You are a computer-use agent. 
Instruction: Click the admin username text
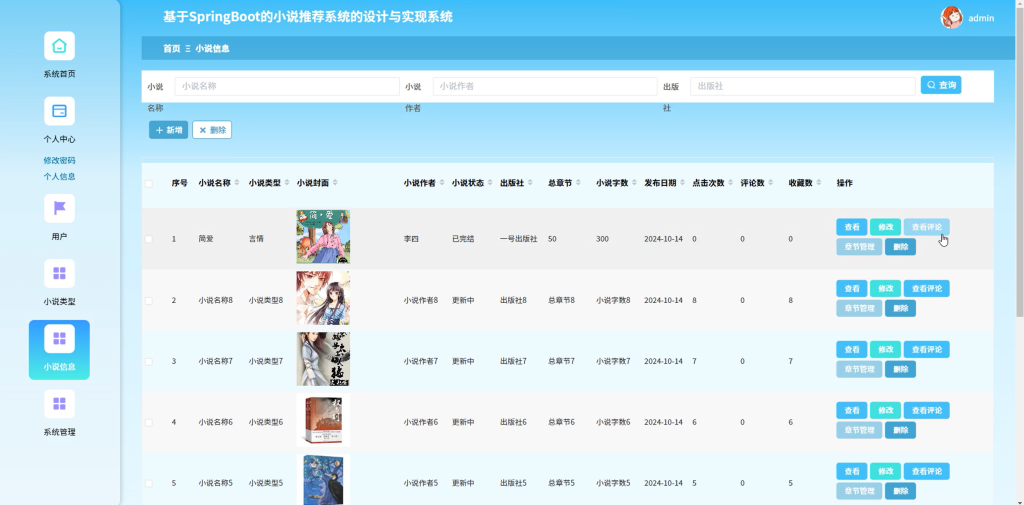981,18
